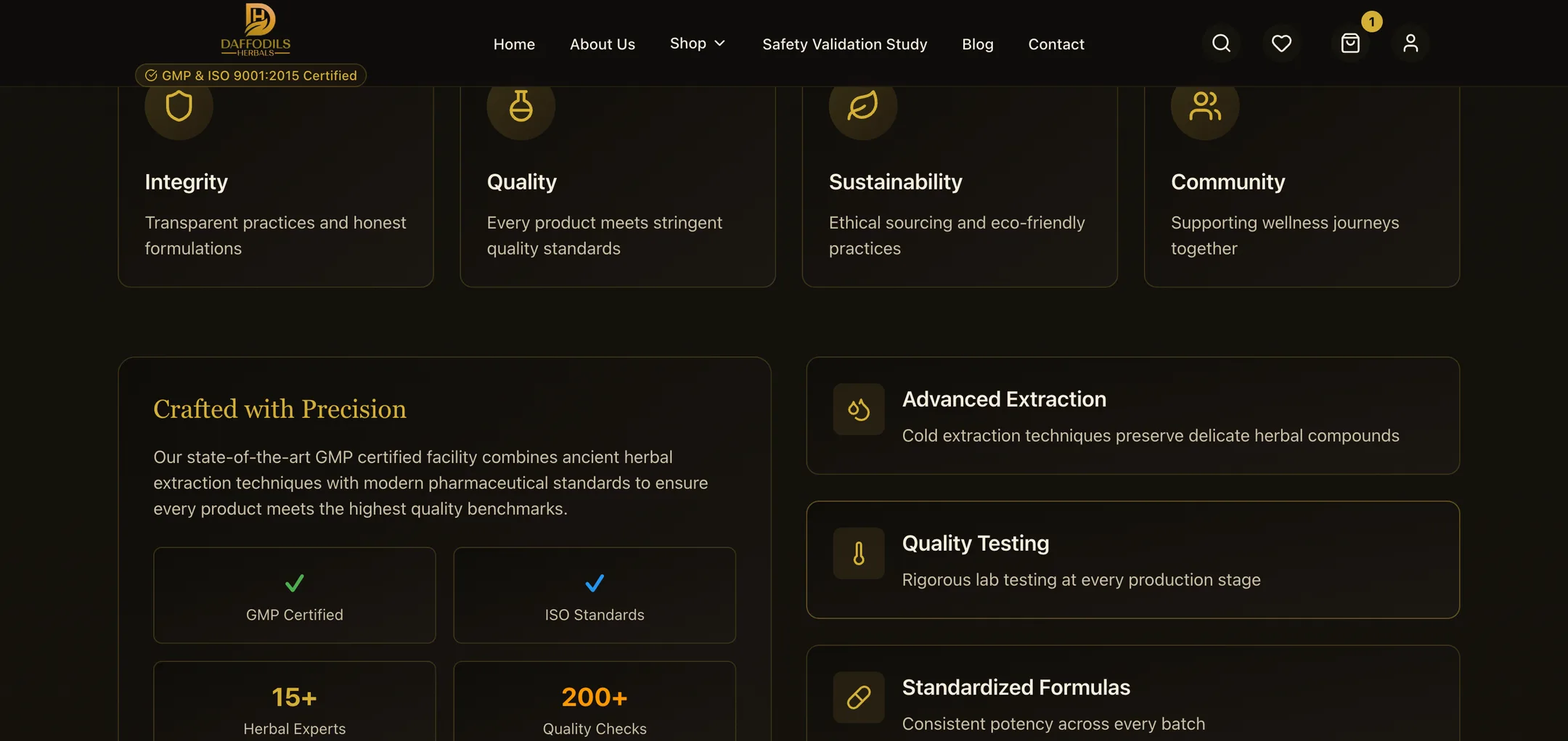This screenshot has width=1568, height=741.
Task: Click the Quality Testing thermometer icon
Action: click(859, 554)
